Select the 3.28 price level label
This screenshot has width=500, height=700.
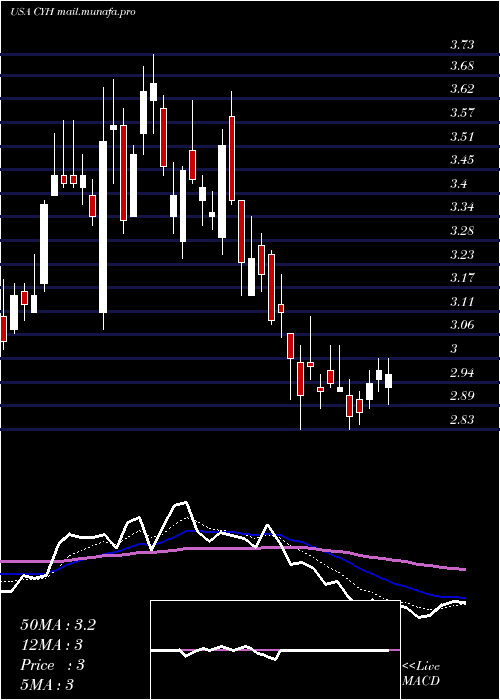point(462,231)
